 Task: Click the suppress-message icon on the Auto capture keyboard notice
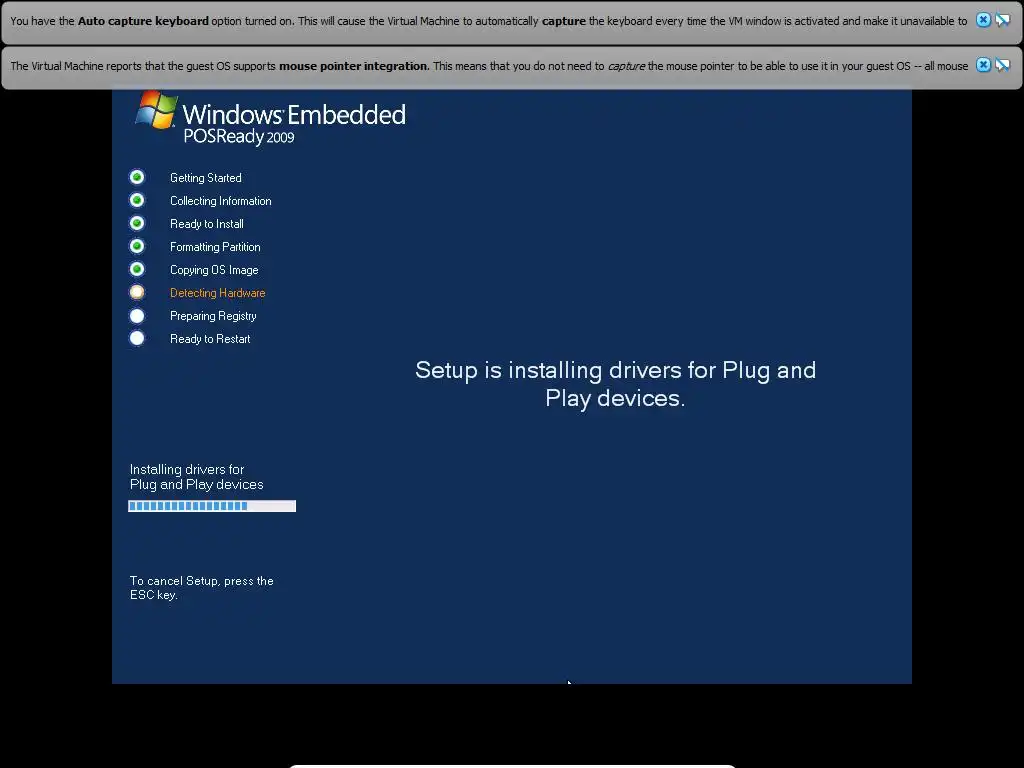(1002, 20)
